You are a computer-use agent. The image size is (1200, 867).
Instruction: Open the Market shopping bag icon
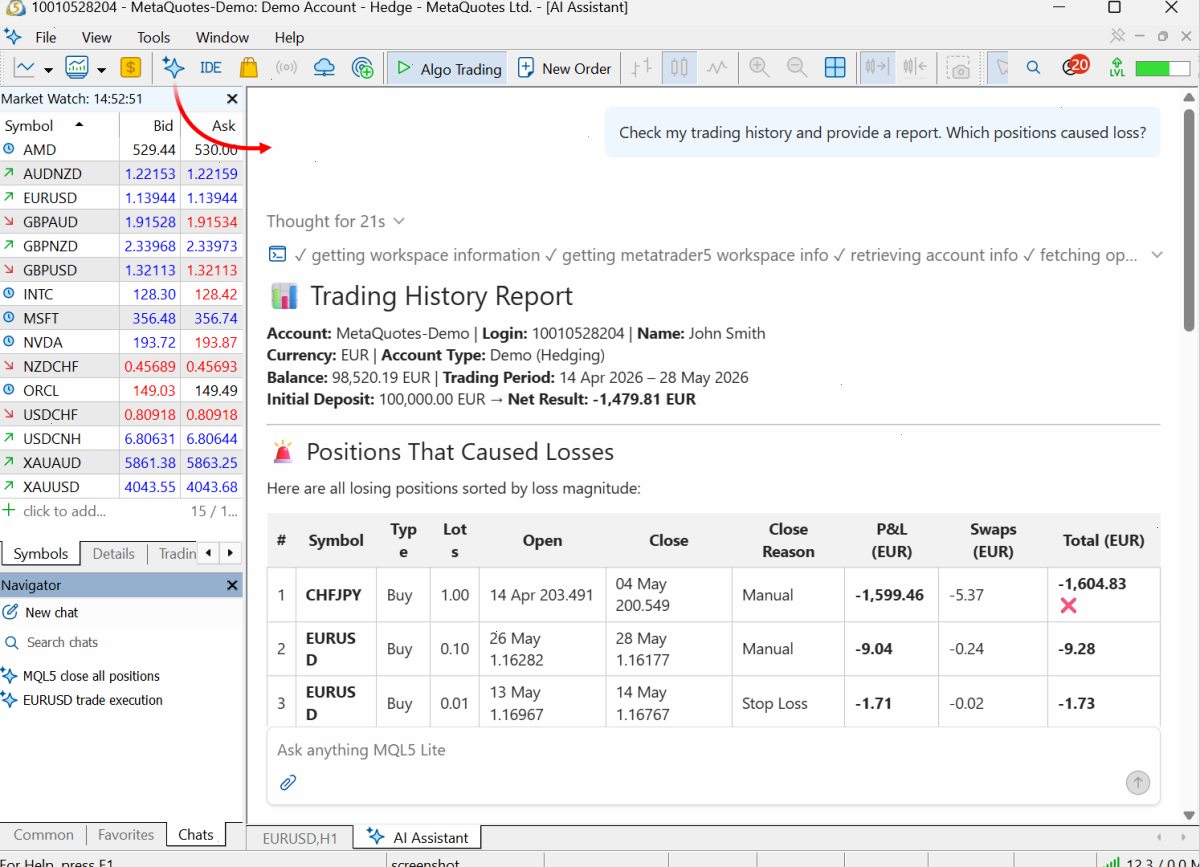pos(248,68)
